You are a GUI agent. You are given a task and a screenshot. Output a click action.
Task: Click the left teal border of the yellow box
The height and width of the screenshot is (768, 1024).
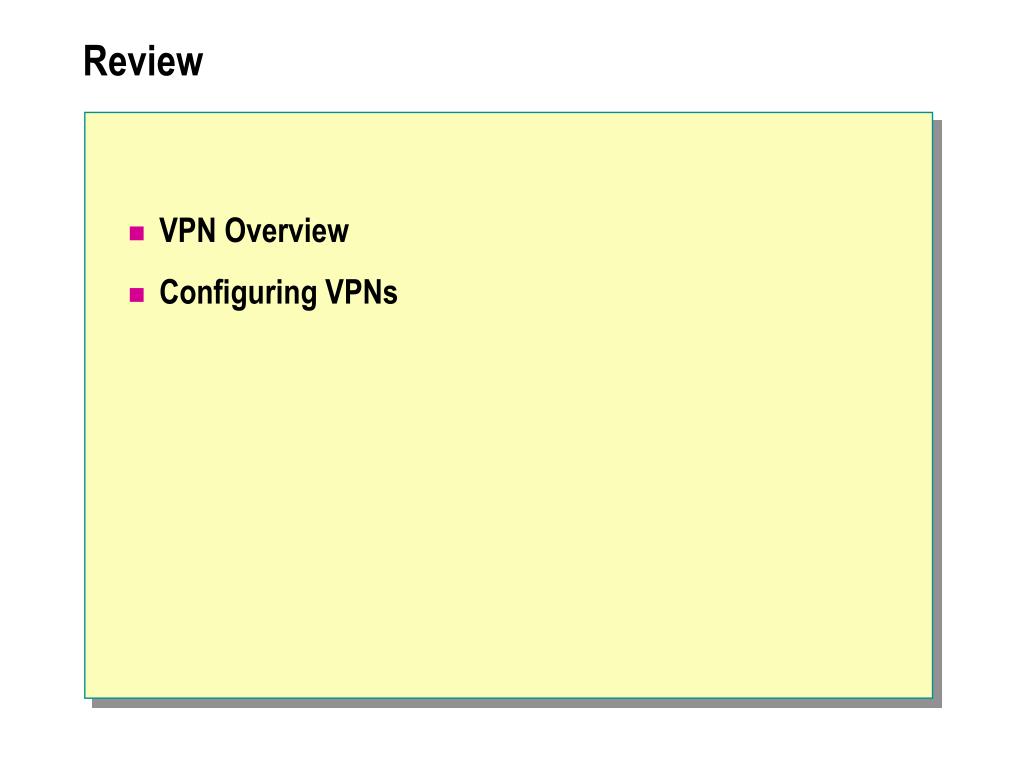coord(85,405)
